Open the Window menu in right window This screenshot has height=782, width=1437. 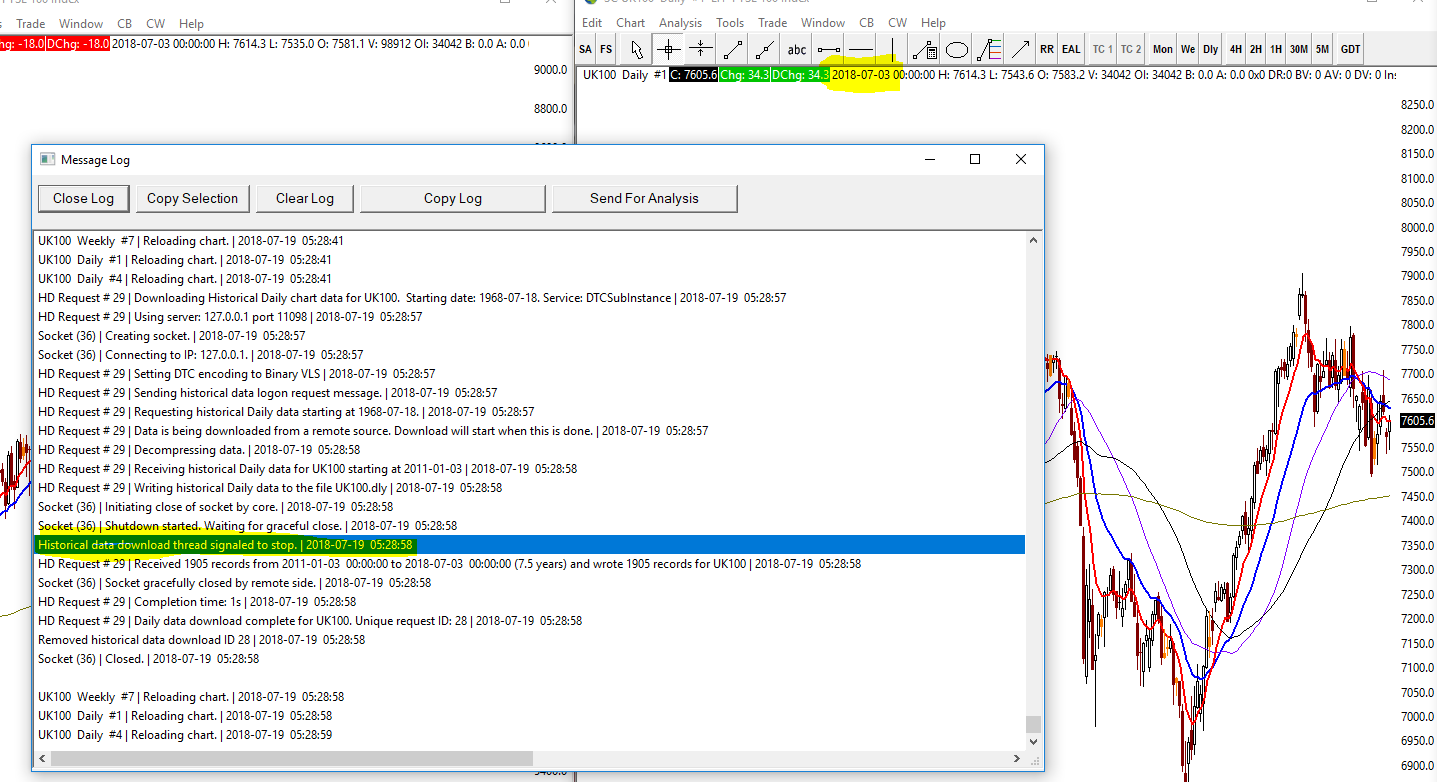click(823, 22)
